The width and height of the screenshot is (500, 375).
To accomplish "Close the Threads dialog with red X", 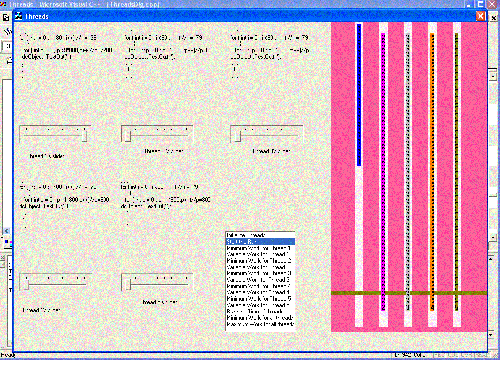I will [480, 16].
